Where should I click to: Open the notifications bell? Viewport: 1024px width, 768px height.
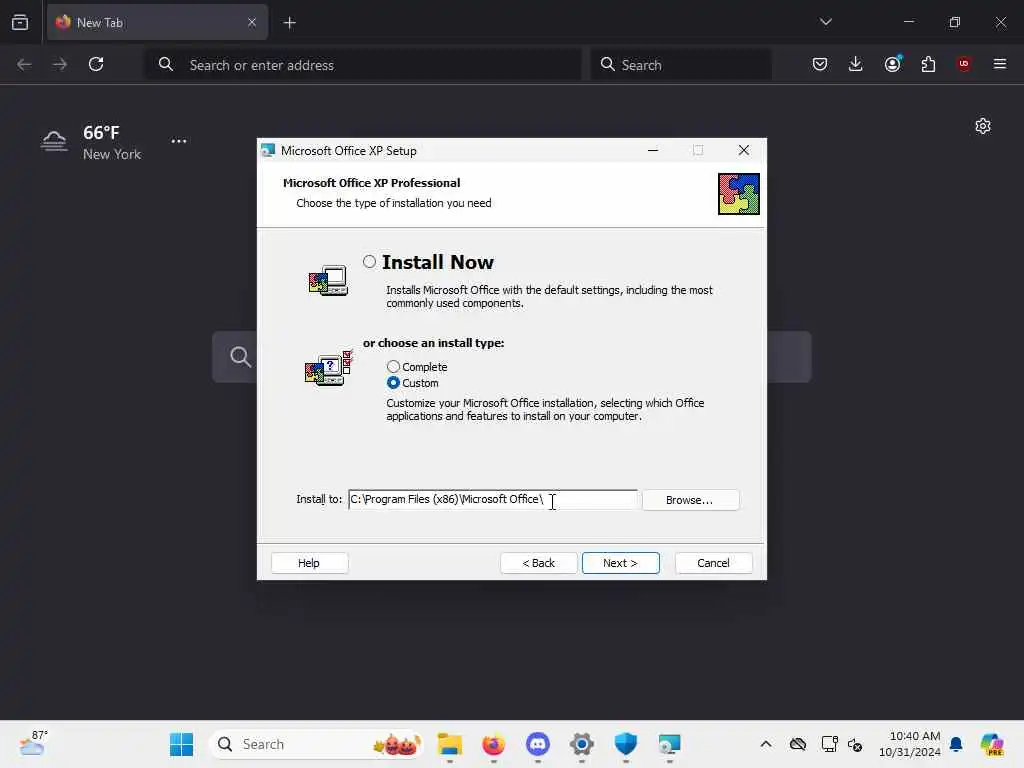(x=956, y=744)
